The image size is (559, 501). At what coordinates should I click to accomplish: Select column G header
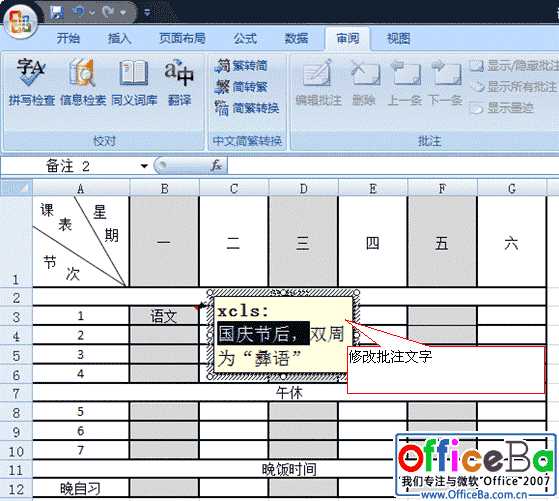[512, 188]
